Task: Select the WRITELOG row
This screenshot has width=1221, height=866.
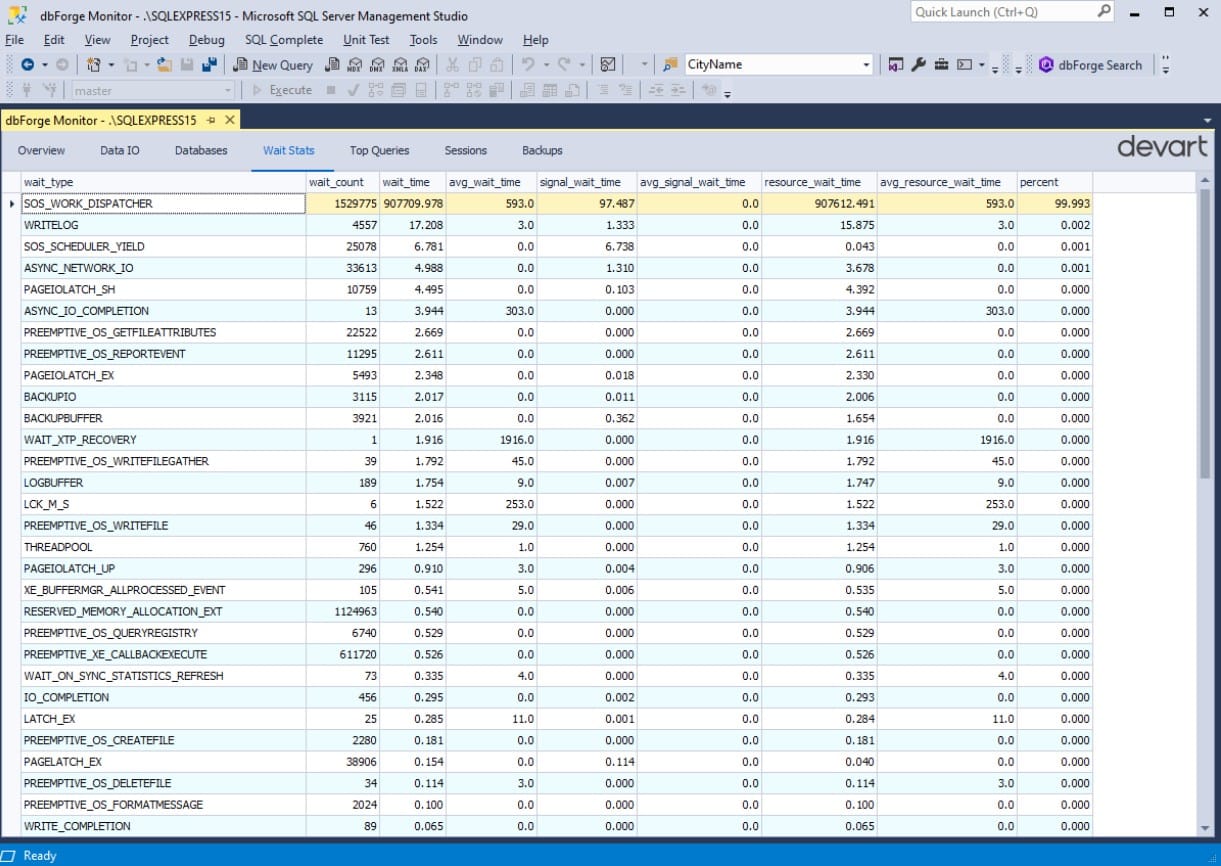Action: coord(556,225)
